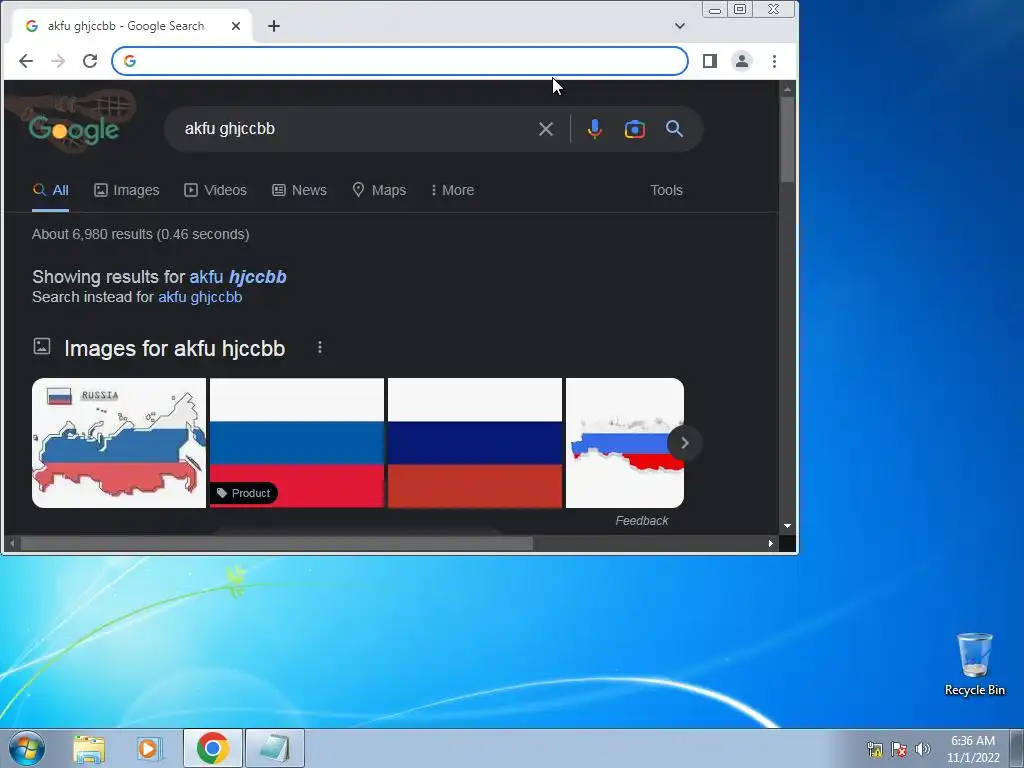
Task: Switch to the Videos tab
Action: [x=216, y=190]
